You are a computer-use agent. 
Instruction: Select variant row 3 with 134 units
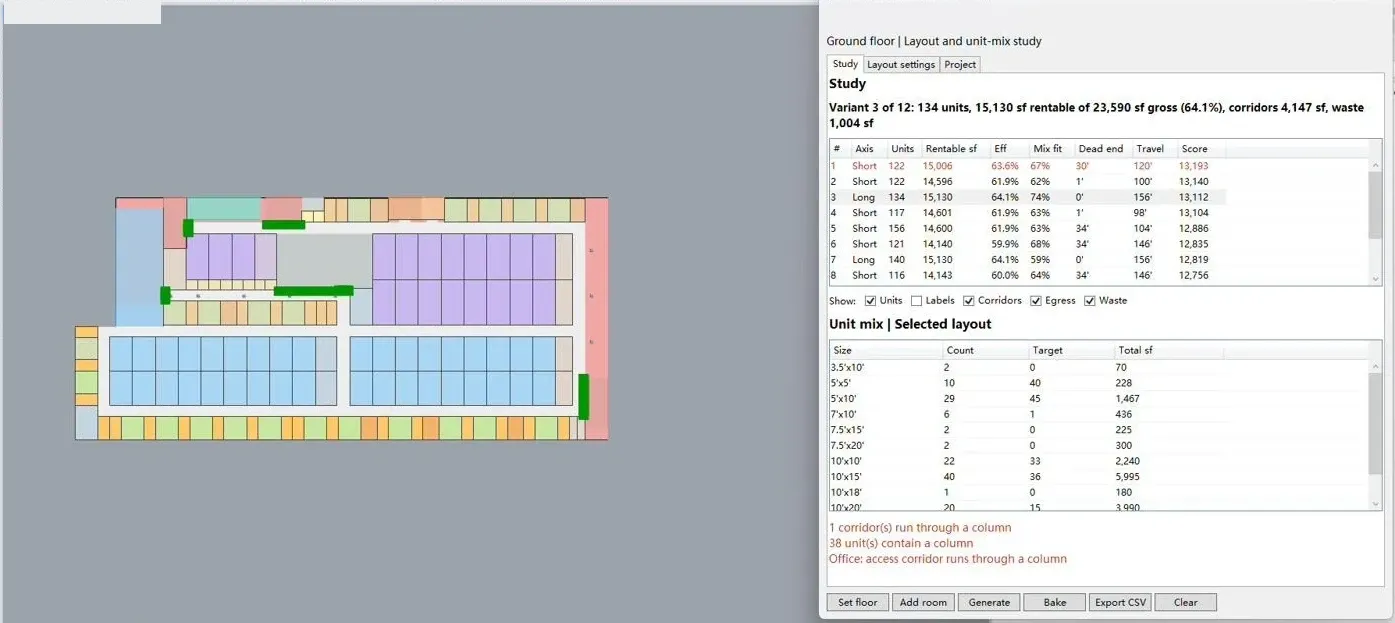1028,197
